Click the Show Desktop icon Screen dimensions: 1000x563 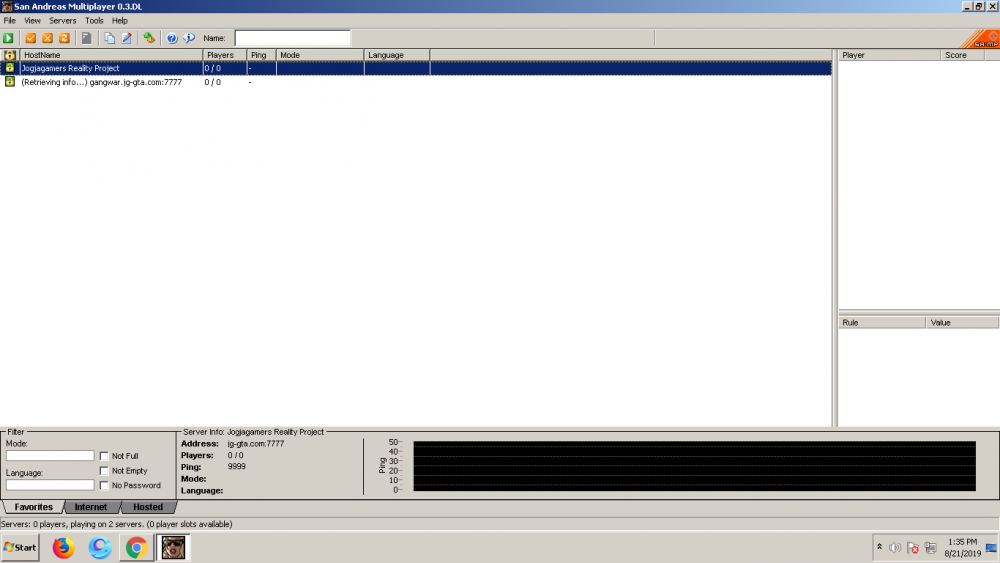pos(991,548)
